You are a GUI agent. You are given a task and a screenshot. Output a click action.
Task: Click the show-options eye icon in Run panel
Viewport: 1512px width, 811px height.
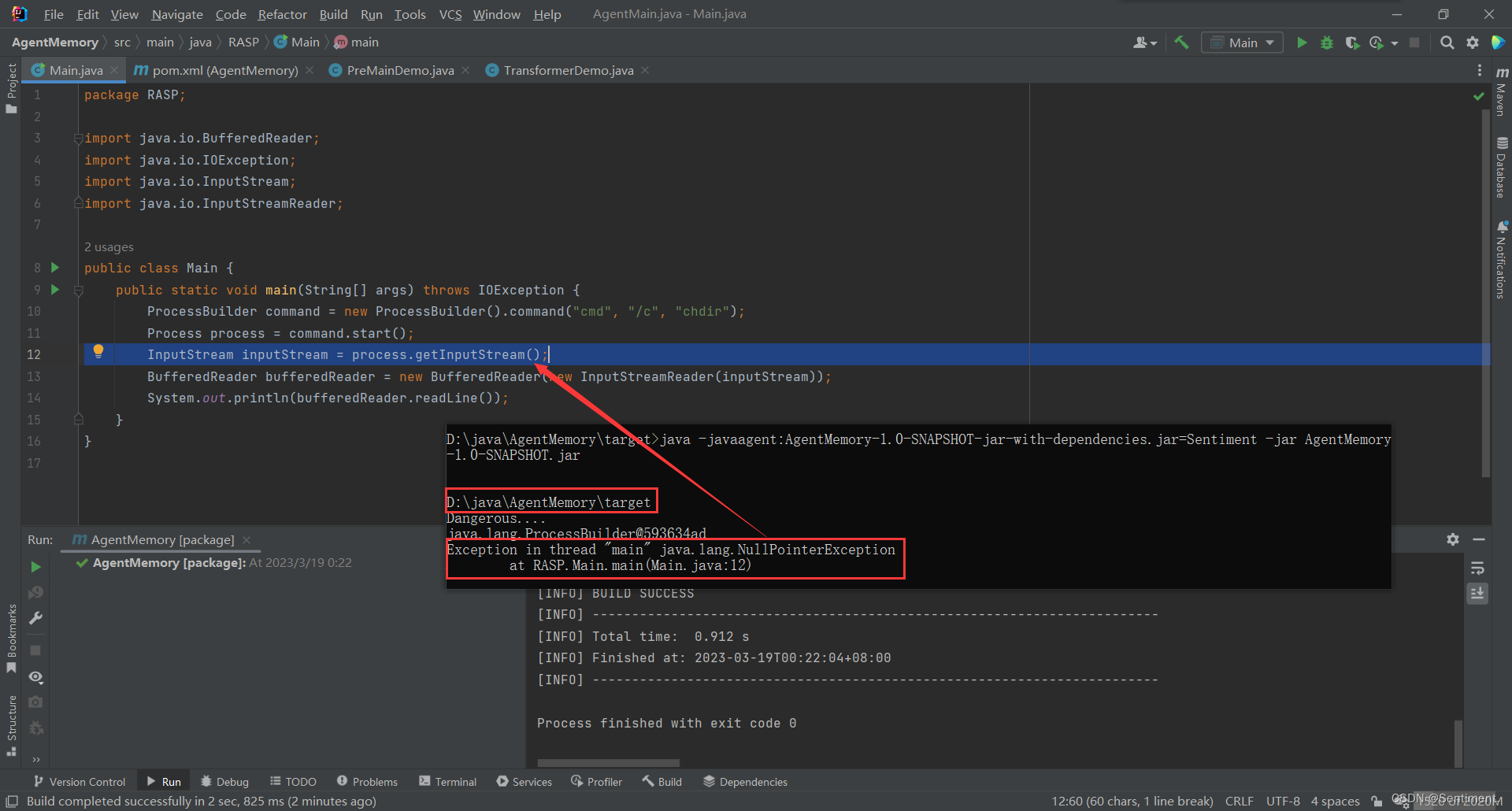(x=35, y=677)
